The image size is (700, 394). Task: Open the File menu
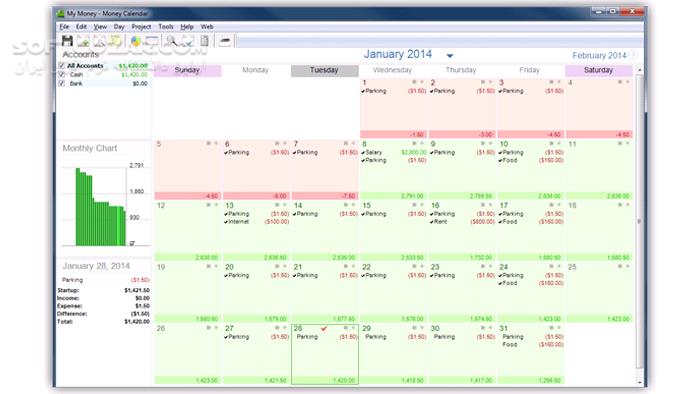(x=64, y=27)
